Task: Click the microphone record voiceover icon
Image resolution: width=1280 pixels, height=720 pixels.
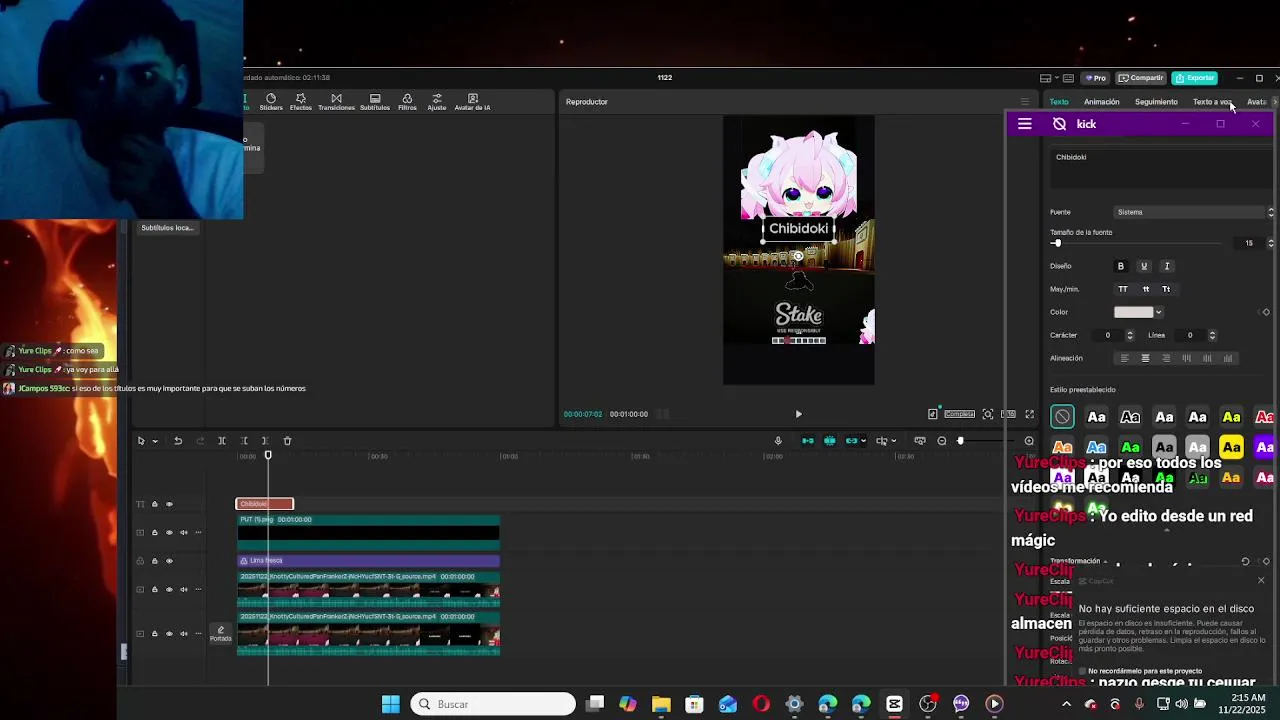Action: [778, 441]
